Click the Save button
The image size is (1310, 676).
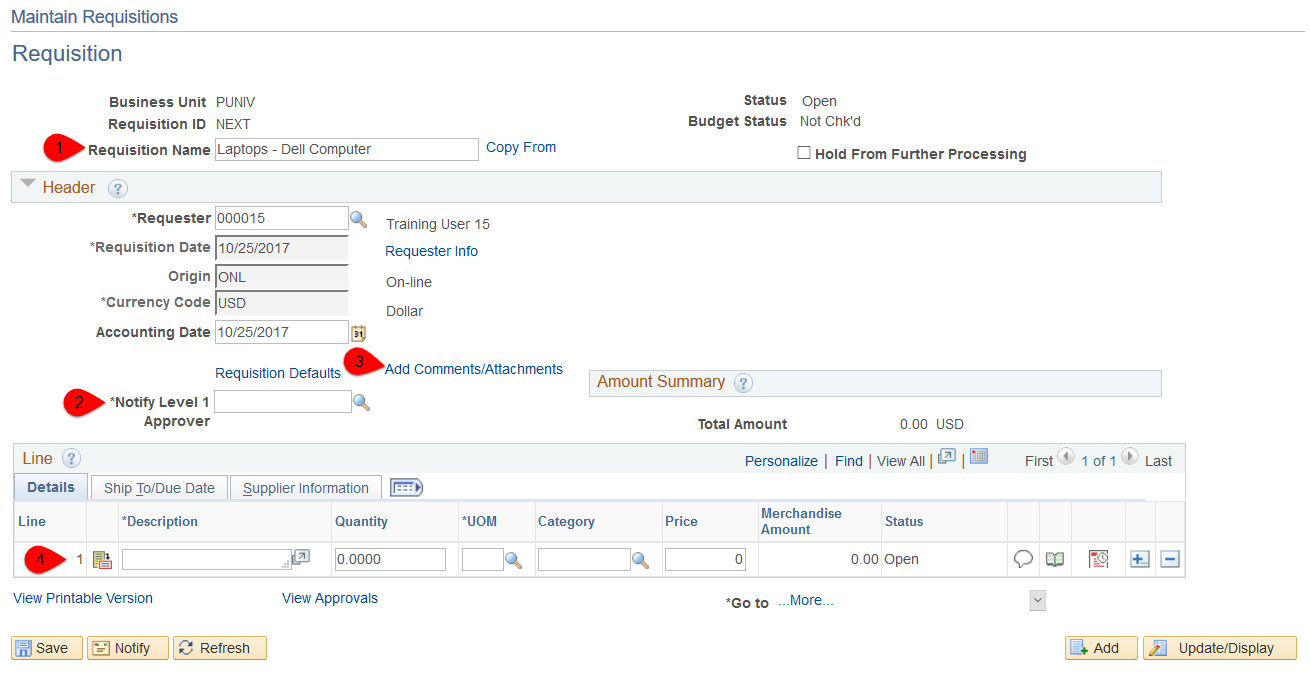click(43, 648)
